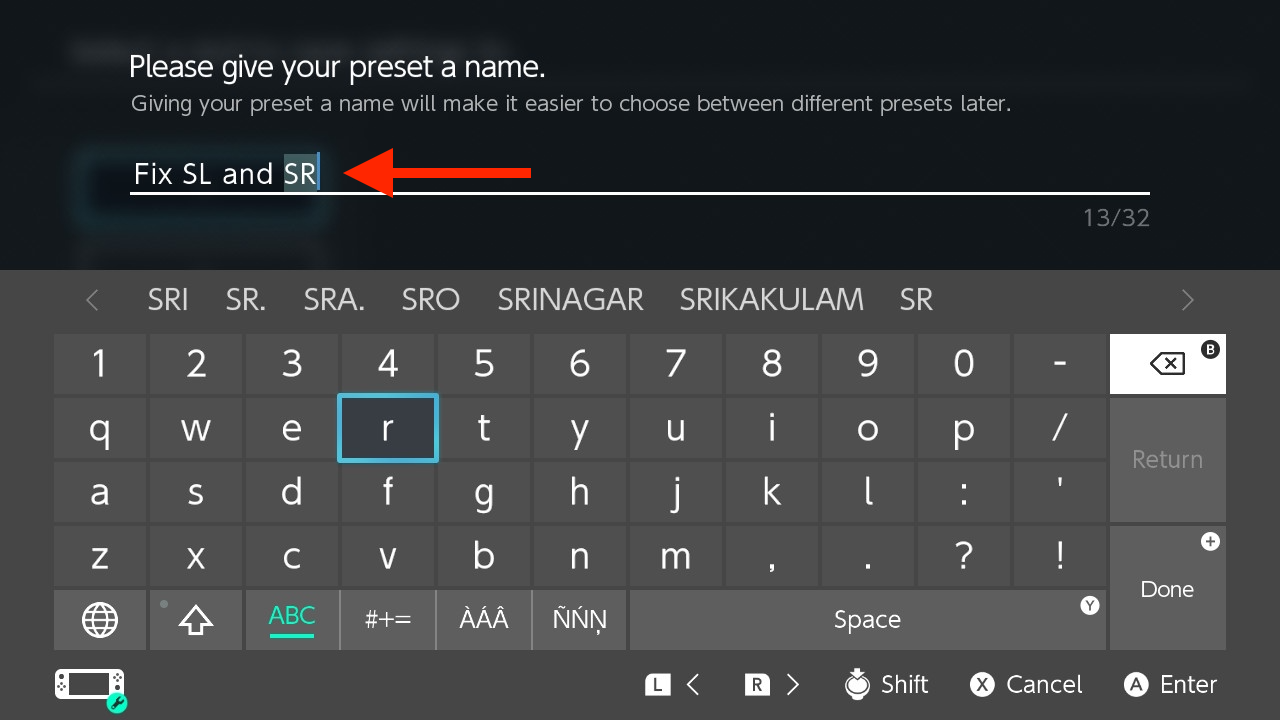Tap the hyphen key

pos(1060,364)
